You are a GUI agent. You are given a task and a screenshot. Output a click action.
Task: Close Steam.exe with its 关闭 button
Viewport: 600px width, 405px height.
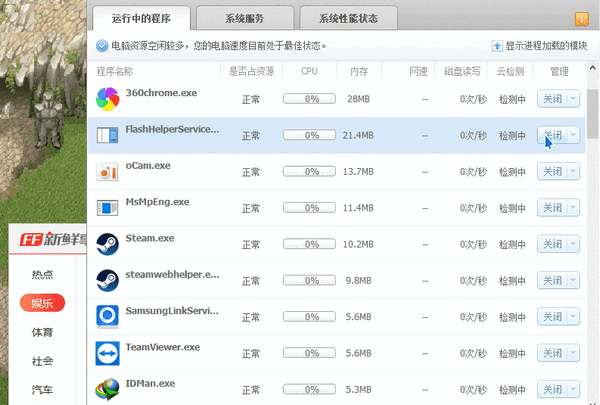click(x=552, y=244)
